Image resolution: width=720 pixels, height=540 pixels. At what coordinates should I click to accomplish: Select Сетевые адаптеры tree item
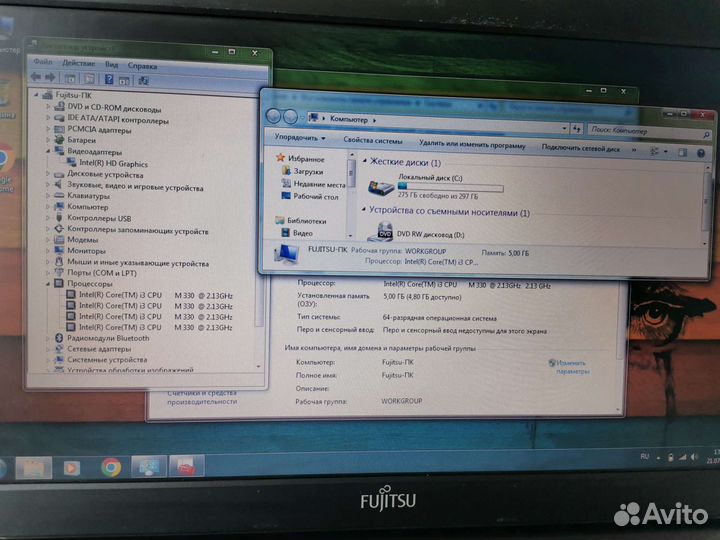click(99, 349)
